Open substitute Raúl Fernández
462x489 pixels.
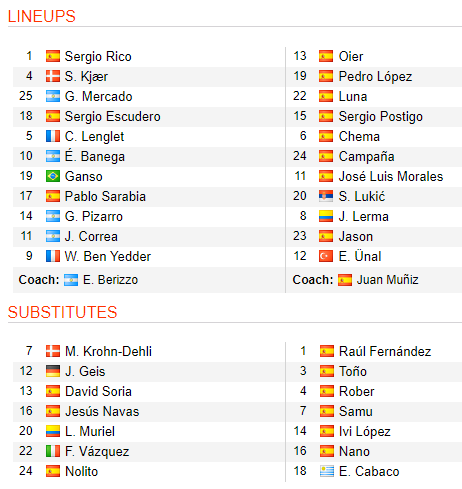[385, 351]
